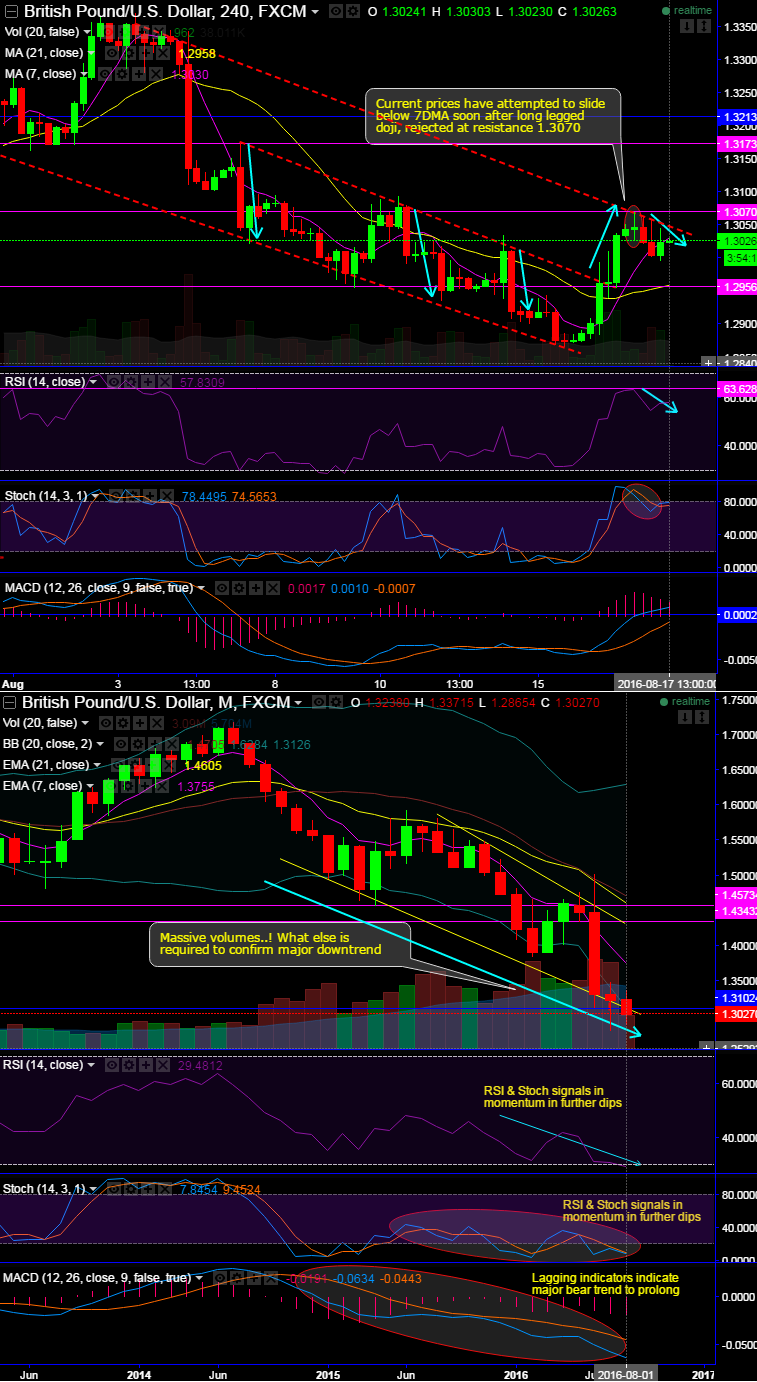Open settings gear for EMA (7, close)

[x=127, y=786]
